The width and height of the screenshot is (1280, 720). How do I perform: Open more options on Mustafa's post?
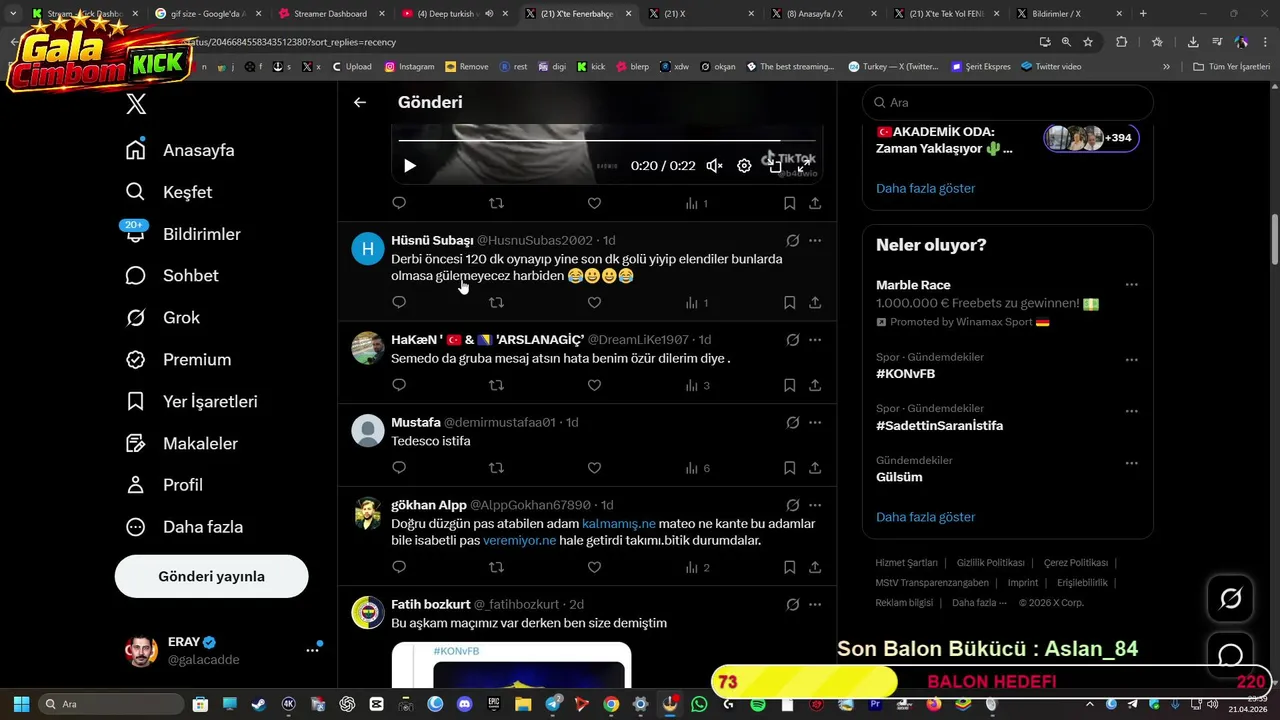pyautogui.click(x=815, y=423)
